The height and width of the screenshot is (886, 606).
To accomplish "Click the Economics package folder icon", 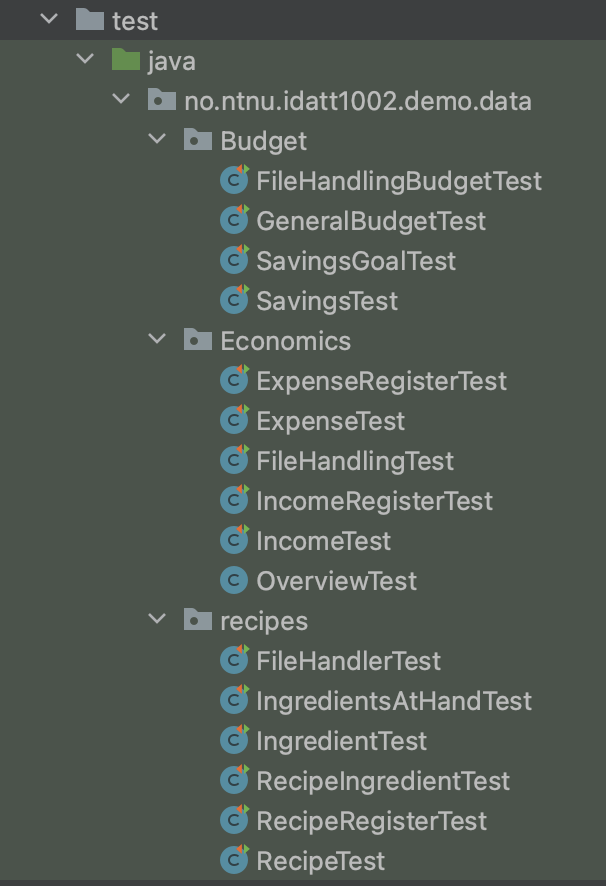I will (x=198, y=340).
